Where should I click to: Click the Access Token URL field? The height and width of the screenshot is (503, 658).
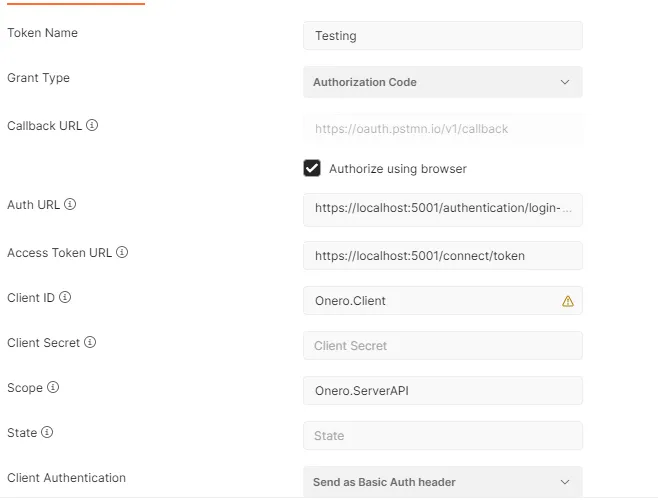click(442, 256)
